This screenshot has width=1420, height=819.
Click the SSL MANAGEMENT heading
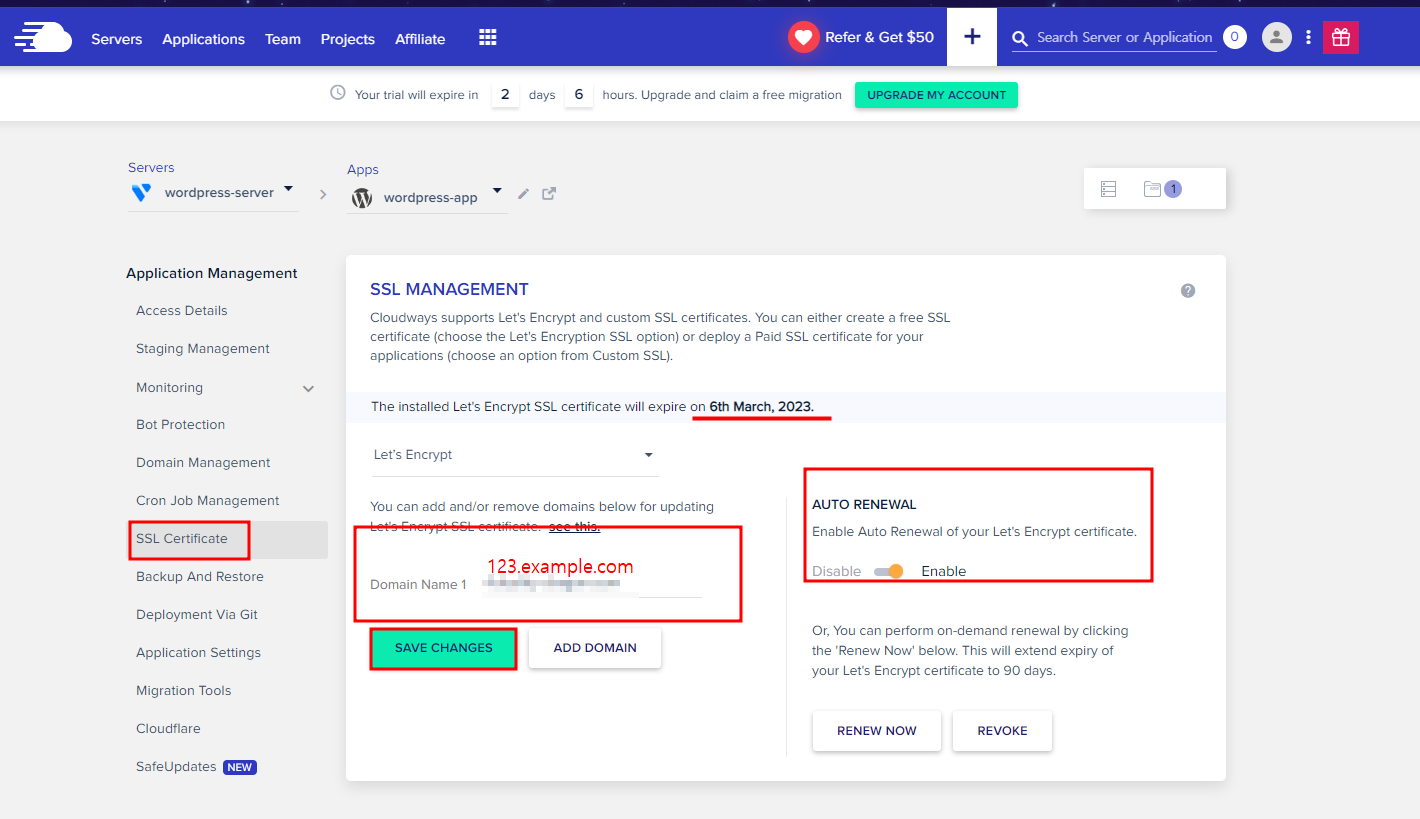click(x=449, y=289)
